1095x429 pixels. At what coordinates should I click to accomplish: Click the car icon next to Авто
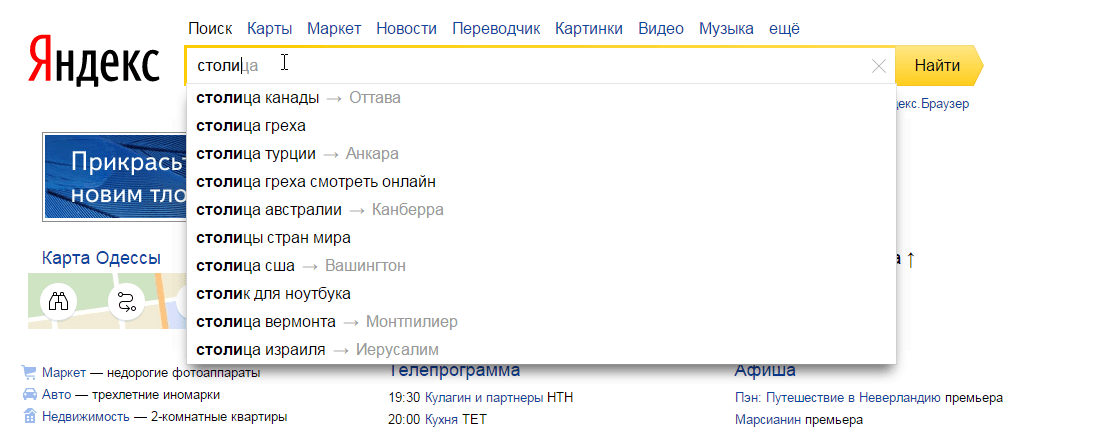tap(29, 395)
